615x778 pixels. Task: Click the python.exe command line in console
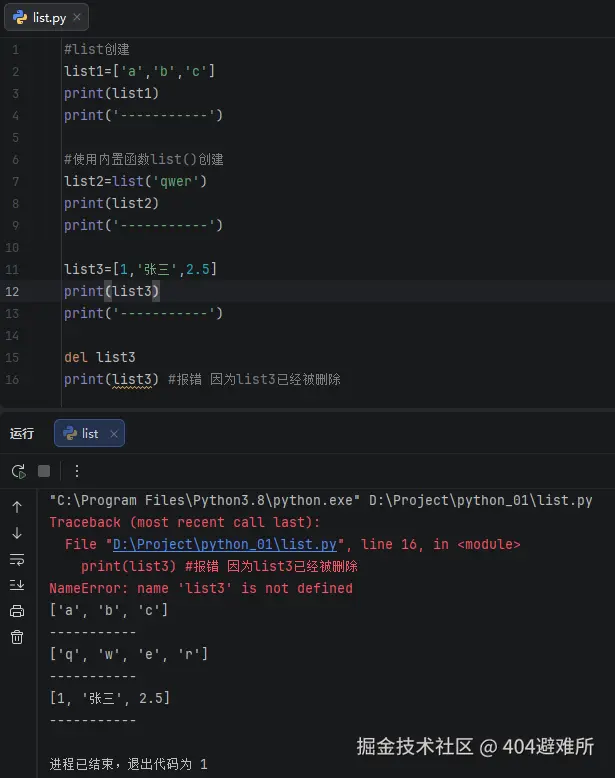coord(321,500)
